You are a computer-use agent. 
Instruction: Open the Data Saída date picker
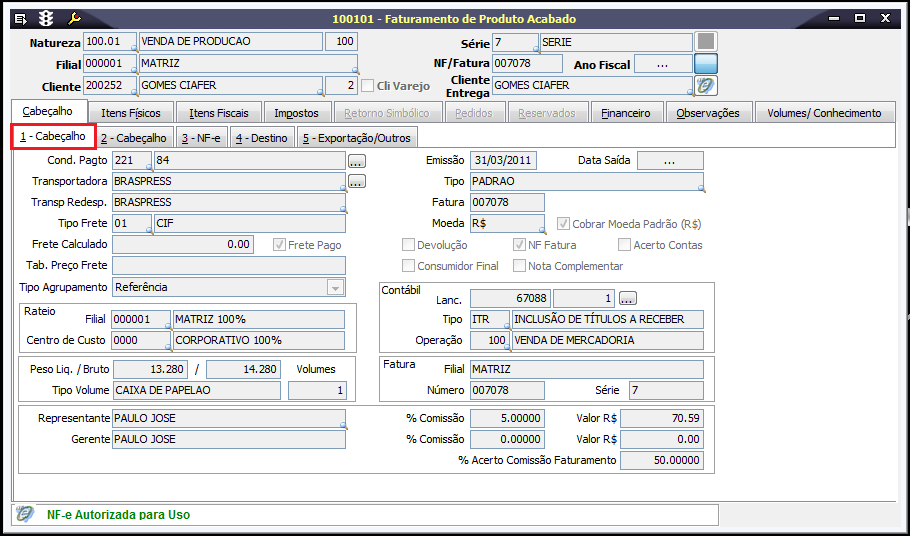tap(670, 161)
